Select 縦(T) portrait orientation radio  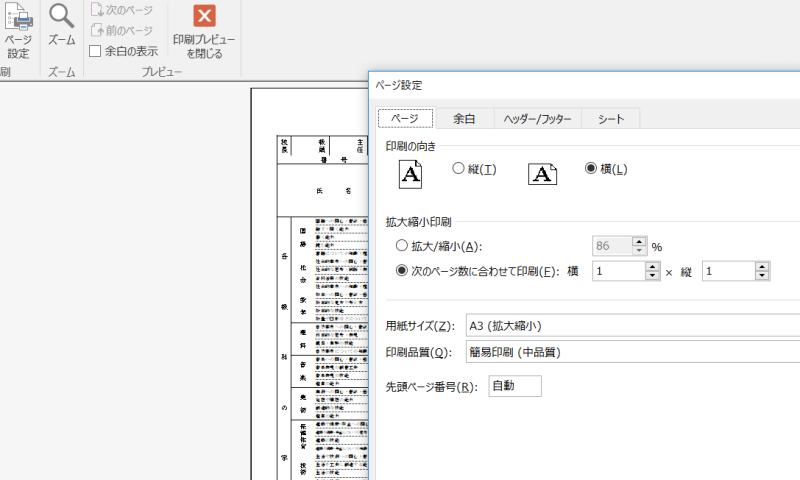pos(458,168)
